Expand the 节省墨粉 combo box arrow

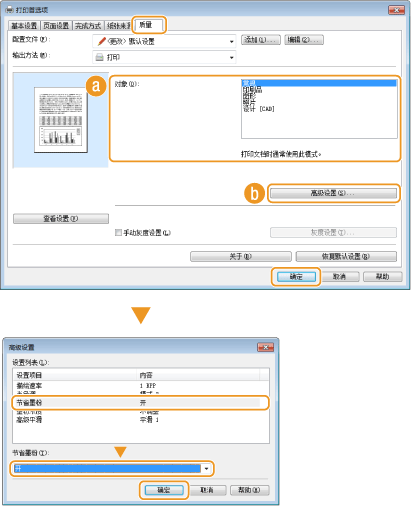[x=206, y=469]
